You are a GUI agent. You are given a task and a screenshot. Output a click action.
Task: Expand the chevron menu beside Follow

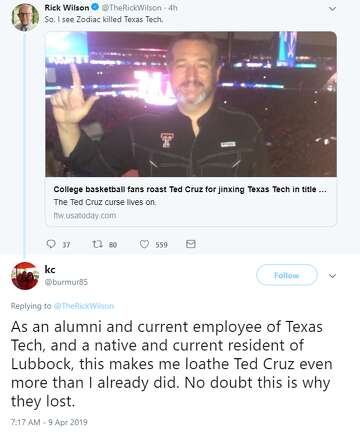332,276
